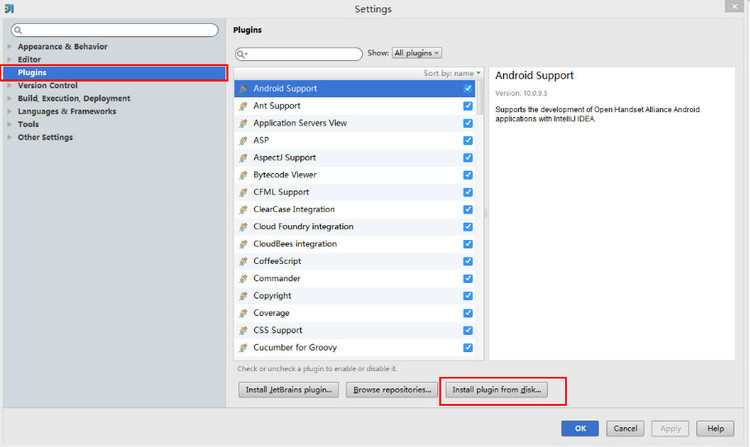
Task: Click Browse repositories button
Action: (392, 390)
